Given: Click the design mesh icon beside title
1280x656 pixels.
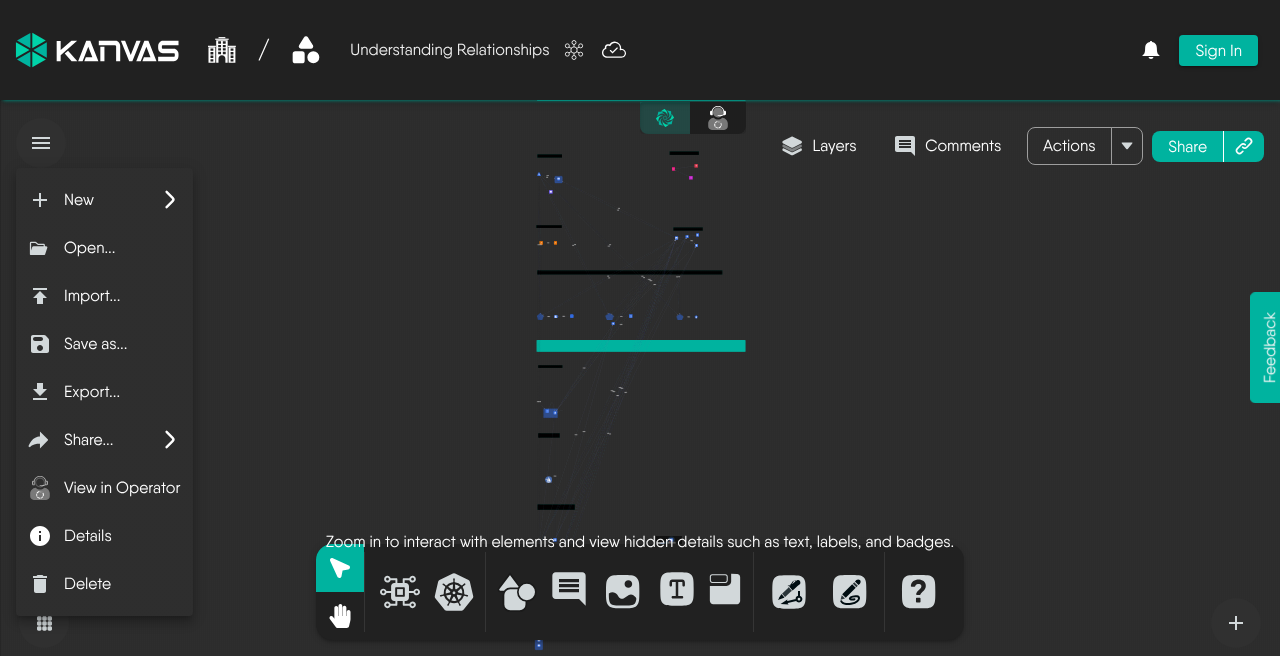Looking at the screenshot, I should coord(574,50).
